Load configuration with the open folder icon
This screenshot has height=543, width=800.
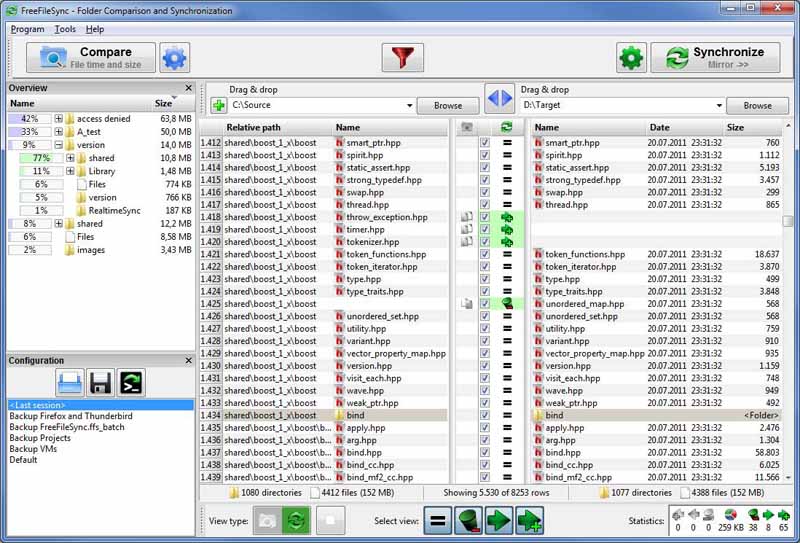(x=69, y=382)
